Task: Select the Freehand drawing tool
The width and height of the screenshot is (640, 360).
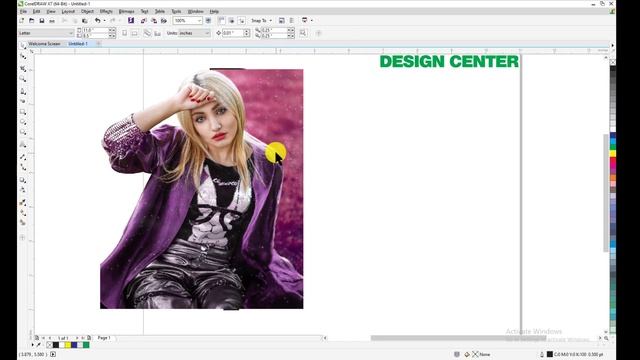Action: tap(23, 91)
